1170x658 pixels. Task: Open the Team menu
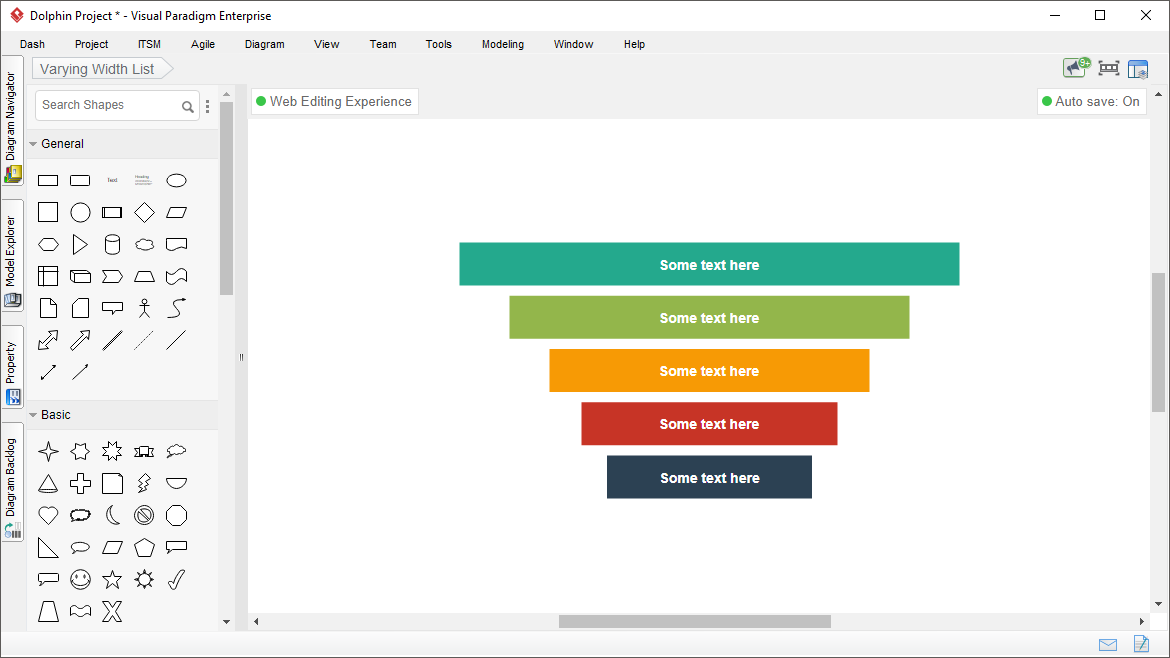click(383, 44)
